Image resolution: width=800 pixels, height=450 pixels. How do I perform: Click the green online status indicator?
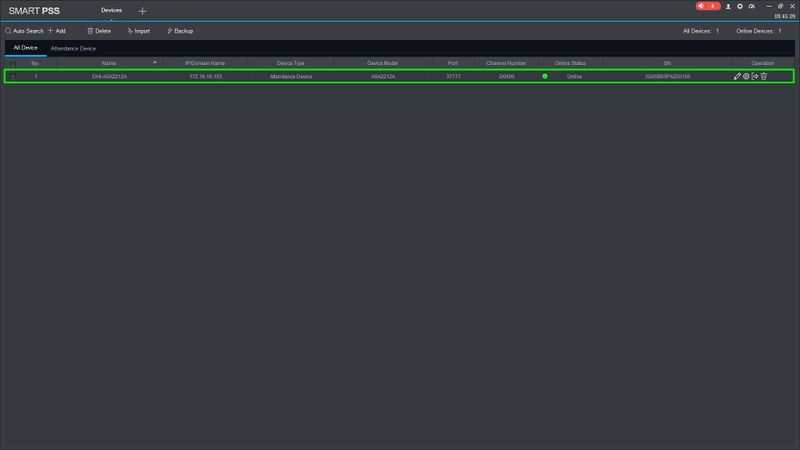pos(545,77)
